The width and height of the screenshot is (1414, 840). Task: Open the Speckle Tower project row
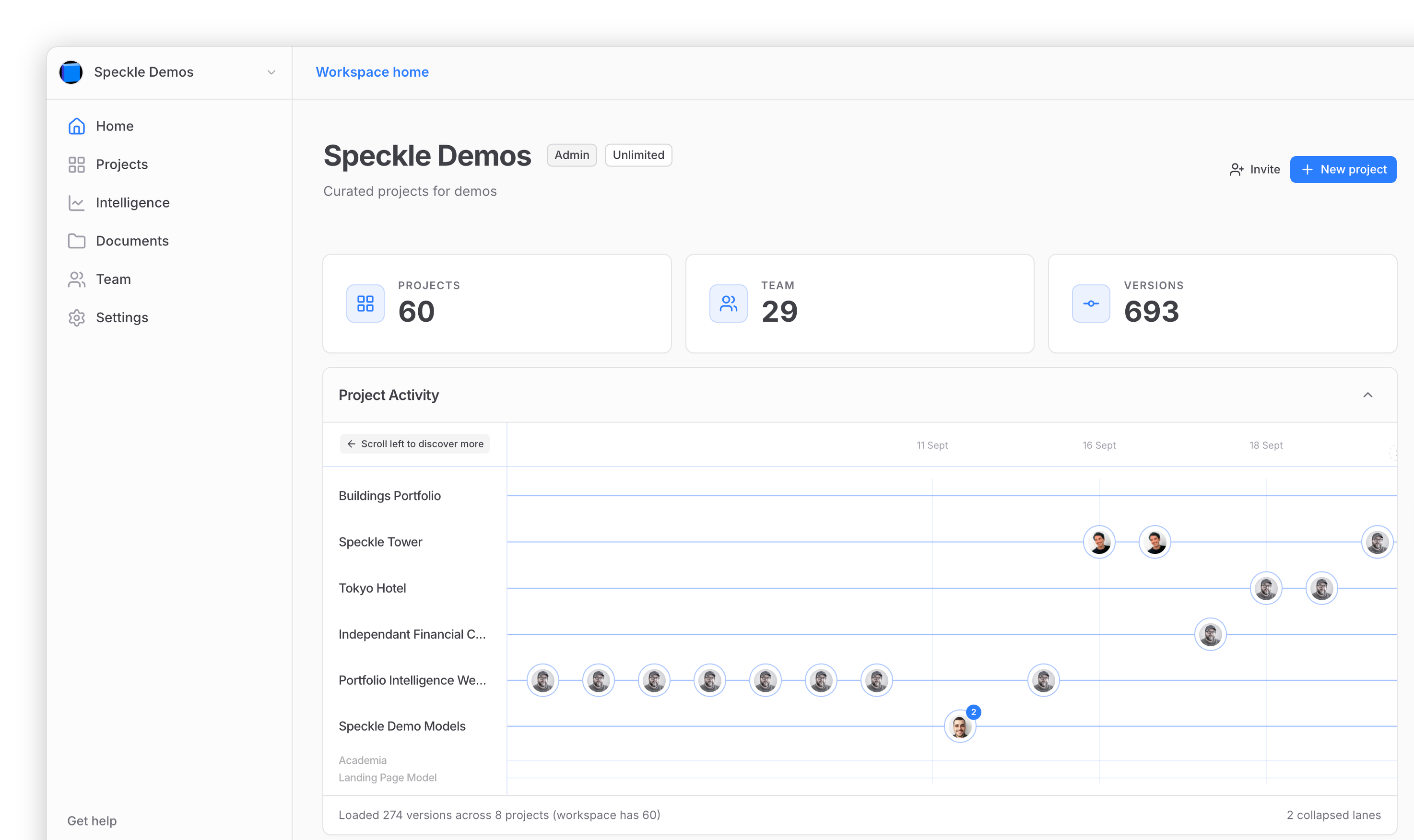[x=380, y=542]
